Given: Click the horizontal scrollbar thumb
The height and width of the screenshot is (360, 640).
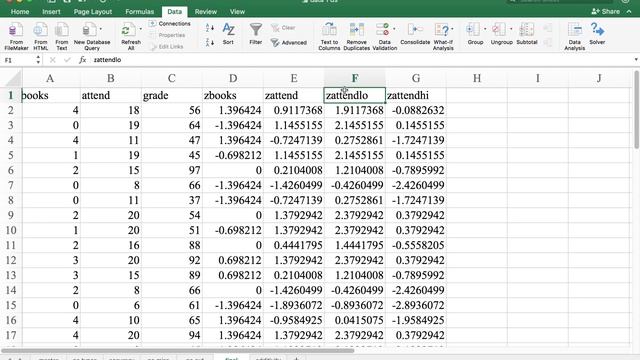Looking at the screenshot, I should click(178, 351).
